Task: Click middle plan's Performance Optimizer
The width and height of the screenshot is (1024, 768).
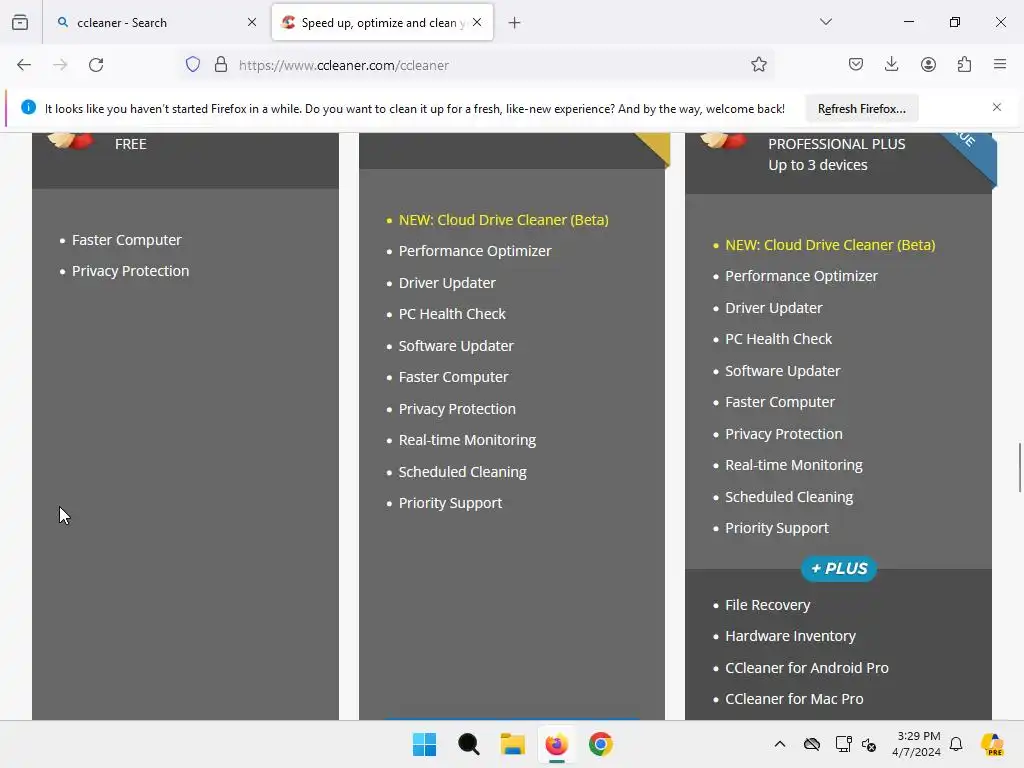Action: [x=475, y=251]
